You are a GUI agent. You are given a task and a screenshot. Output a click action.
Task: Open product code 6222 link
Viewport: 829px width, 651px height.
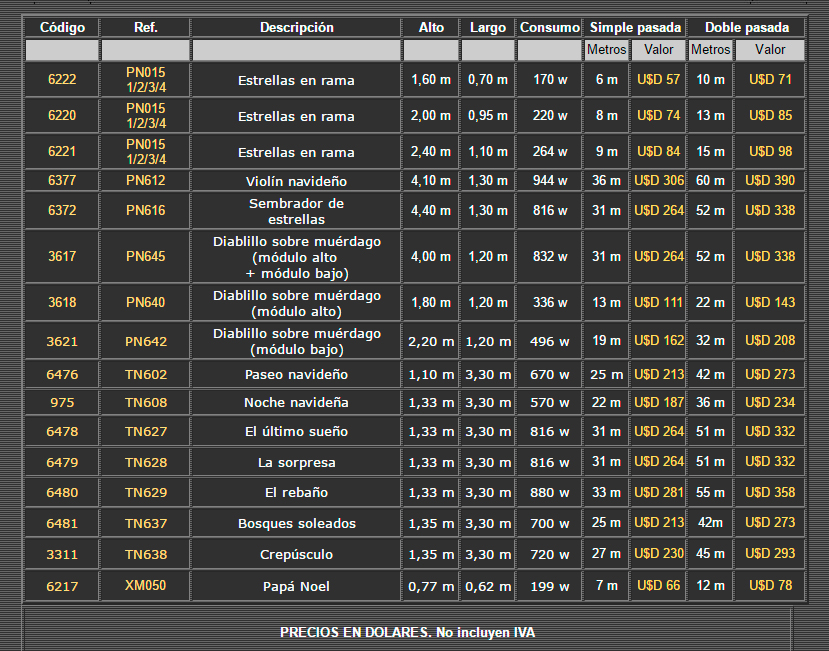pos(62,80)
